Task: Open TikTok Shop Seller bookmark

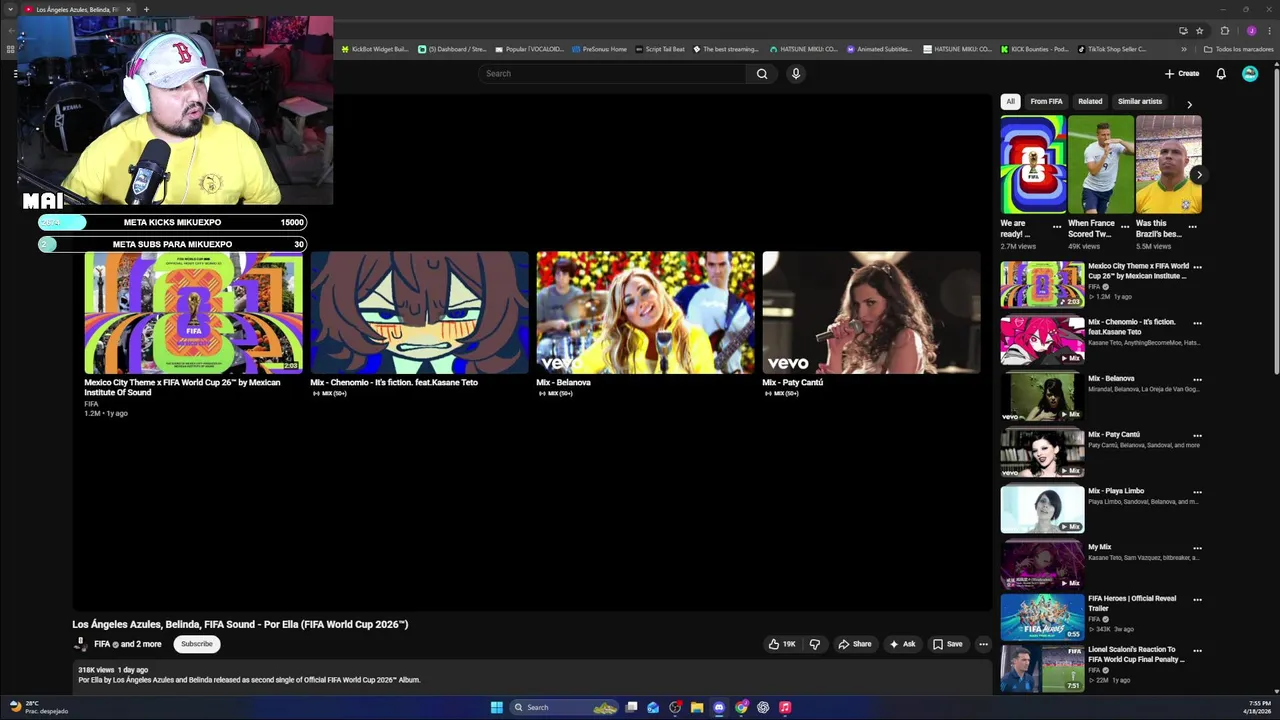Action: tap(1112, 49)
